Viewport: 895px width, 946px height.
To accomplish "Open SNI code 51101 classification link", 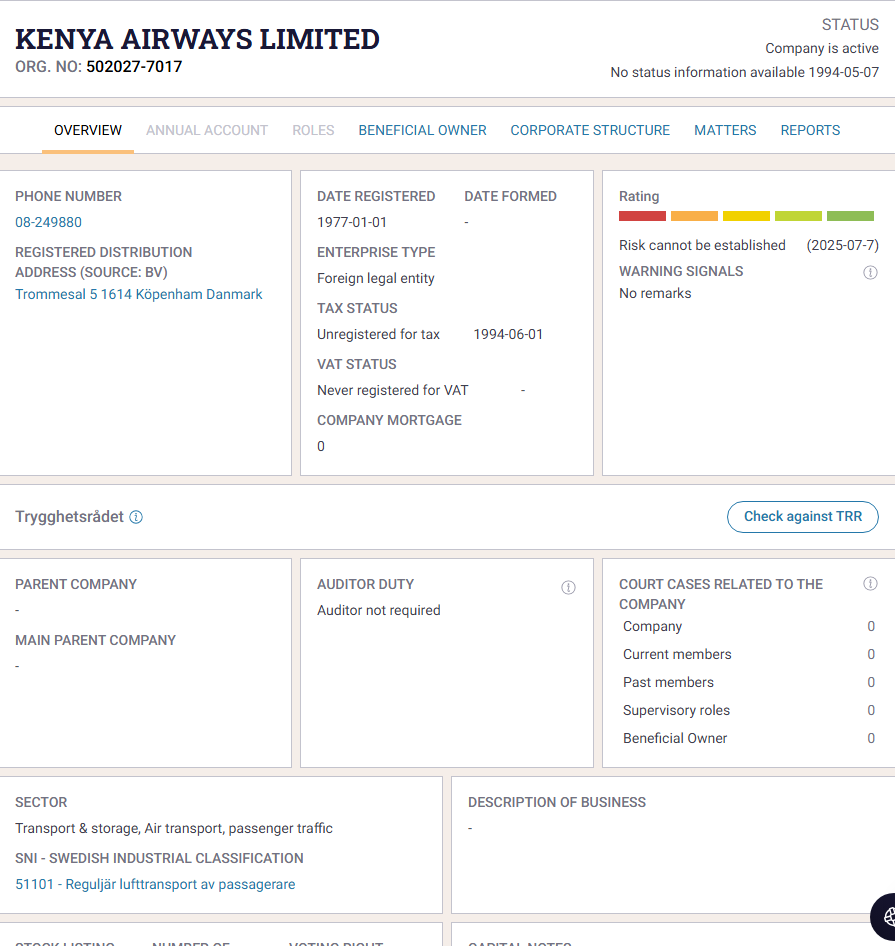I will click(x=155, y=884).
